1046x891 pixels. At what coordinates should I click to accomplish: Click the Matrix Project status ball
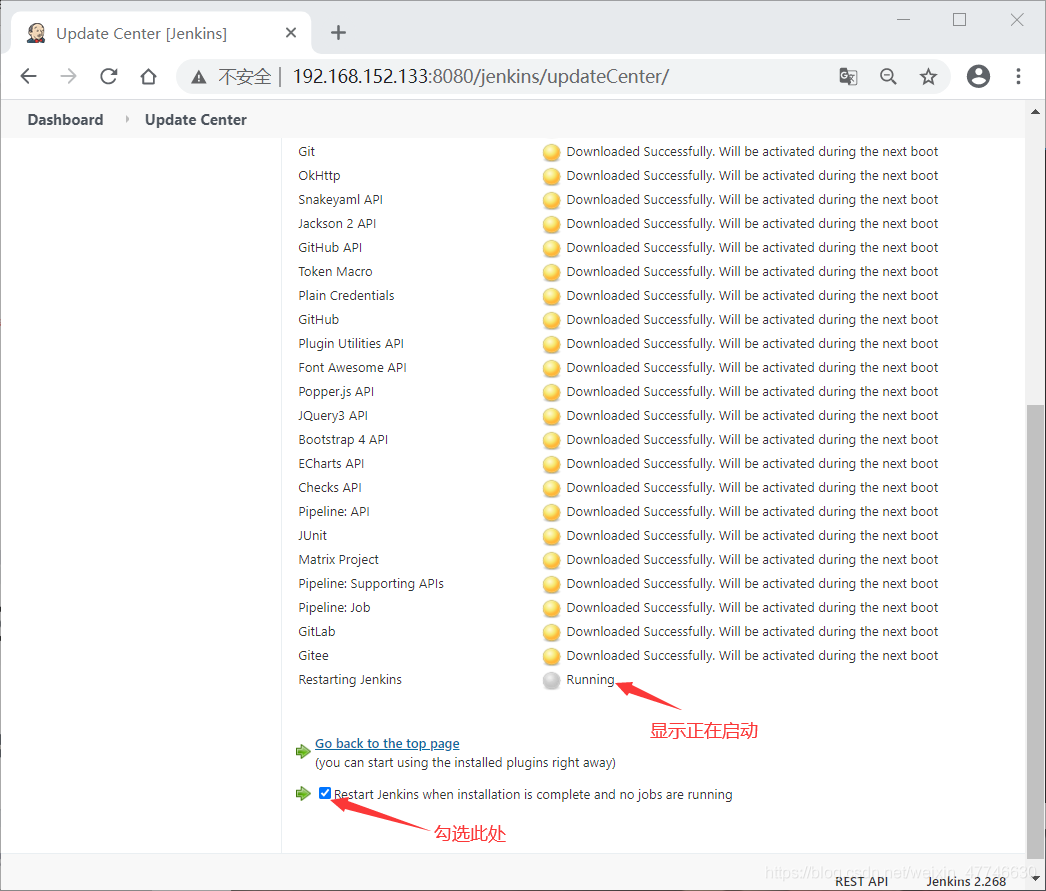[551, 560]
